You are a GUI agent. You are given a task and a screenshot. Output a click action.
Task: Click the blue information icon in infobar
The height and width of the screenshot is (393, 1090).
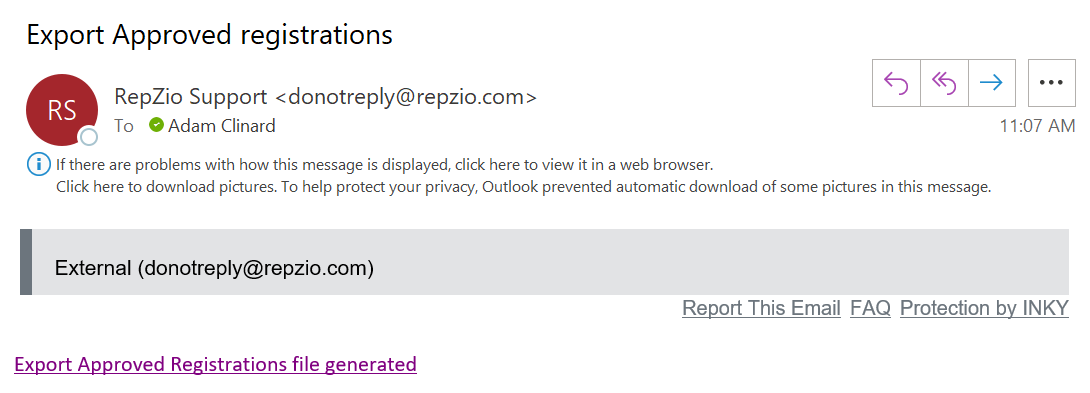[x=39, y=166]
